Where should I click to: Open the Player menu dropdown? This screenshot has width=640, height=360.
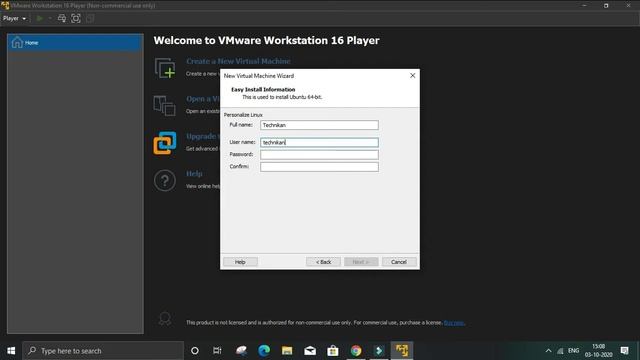(14, 18)
